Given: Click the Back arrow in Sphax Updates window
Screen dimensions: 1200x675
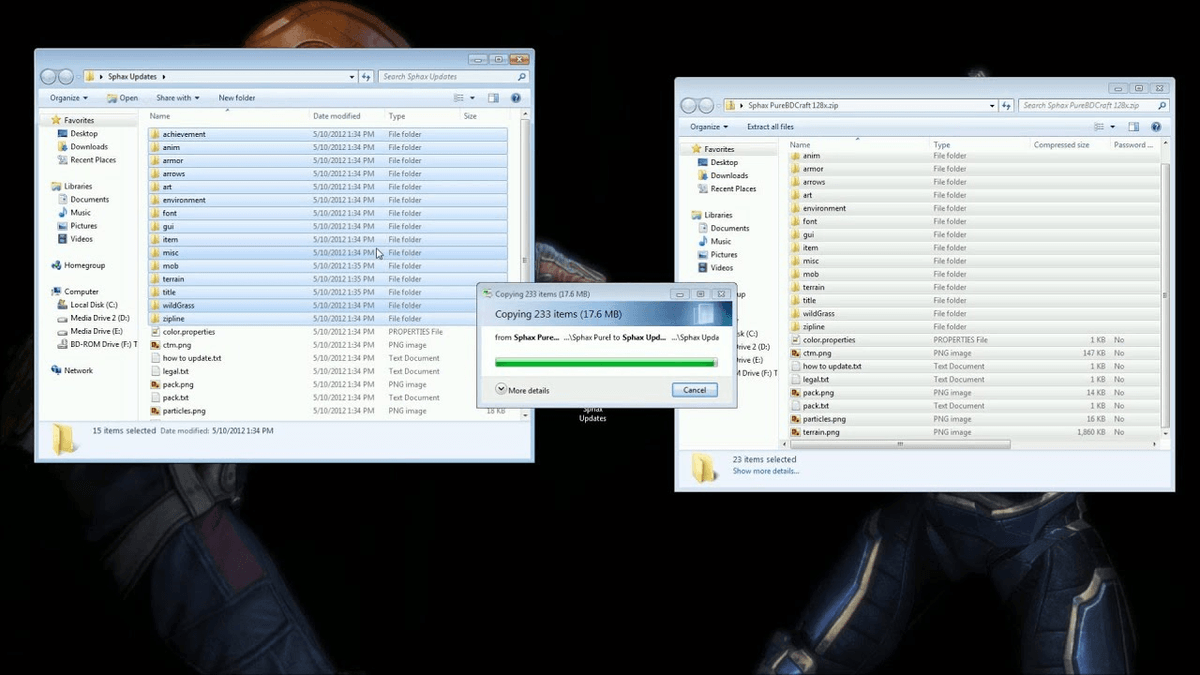Looking at the screenshot, I should [48, 77].
